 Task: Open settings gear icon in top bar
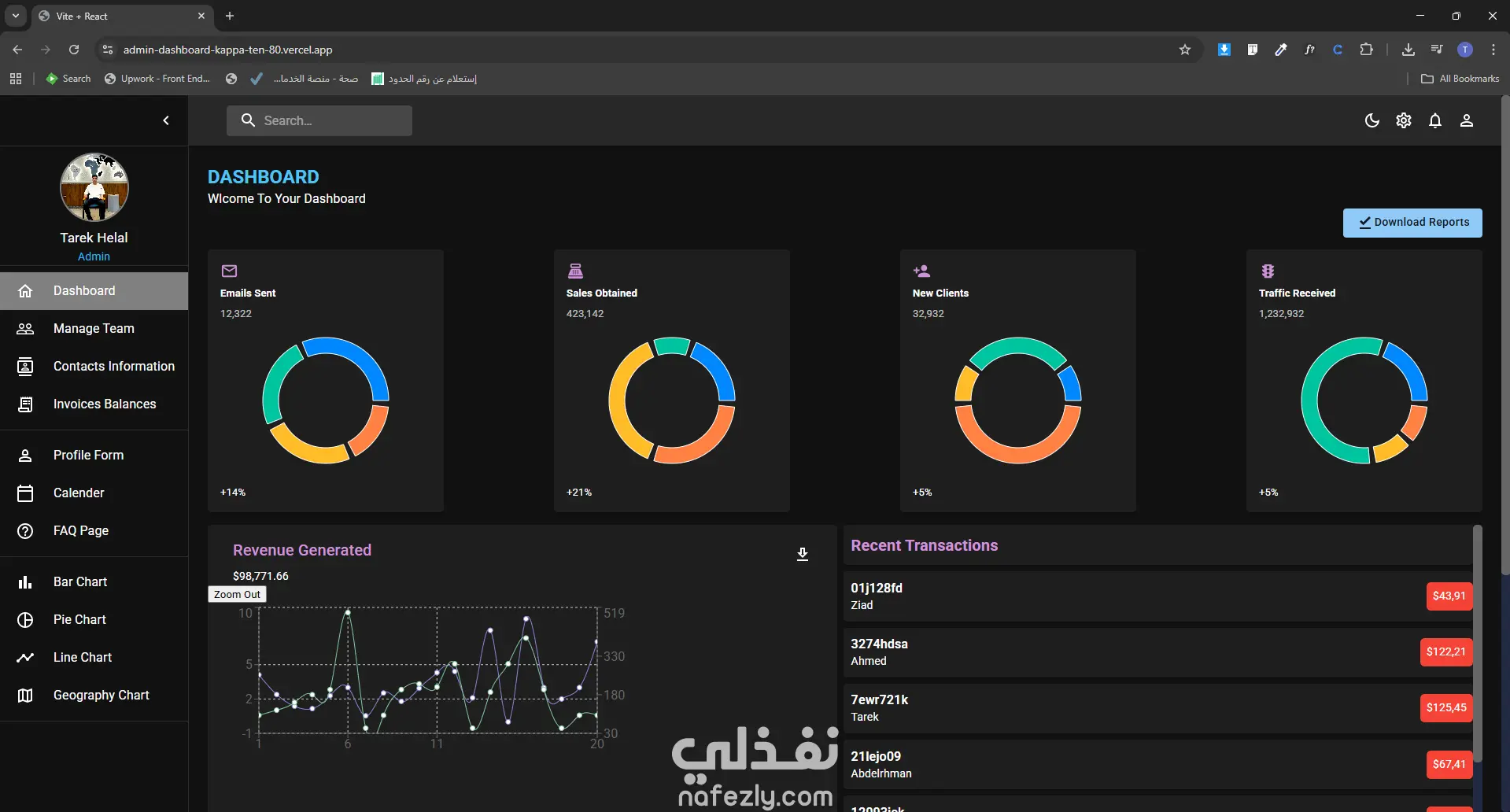click(1403, 120)
